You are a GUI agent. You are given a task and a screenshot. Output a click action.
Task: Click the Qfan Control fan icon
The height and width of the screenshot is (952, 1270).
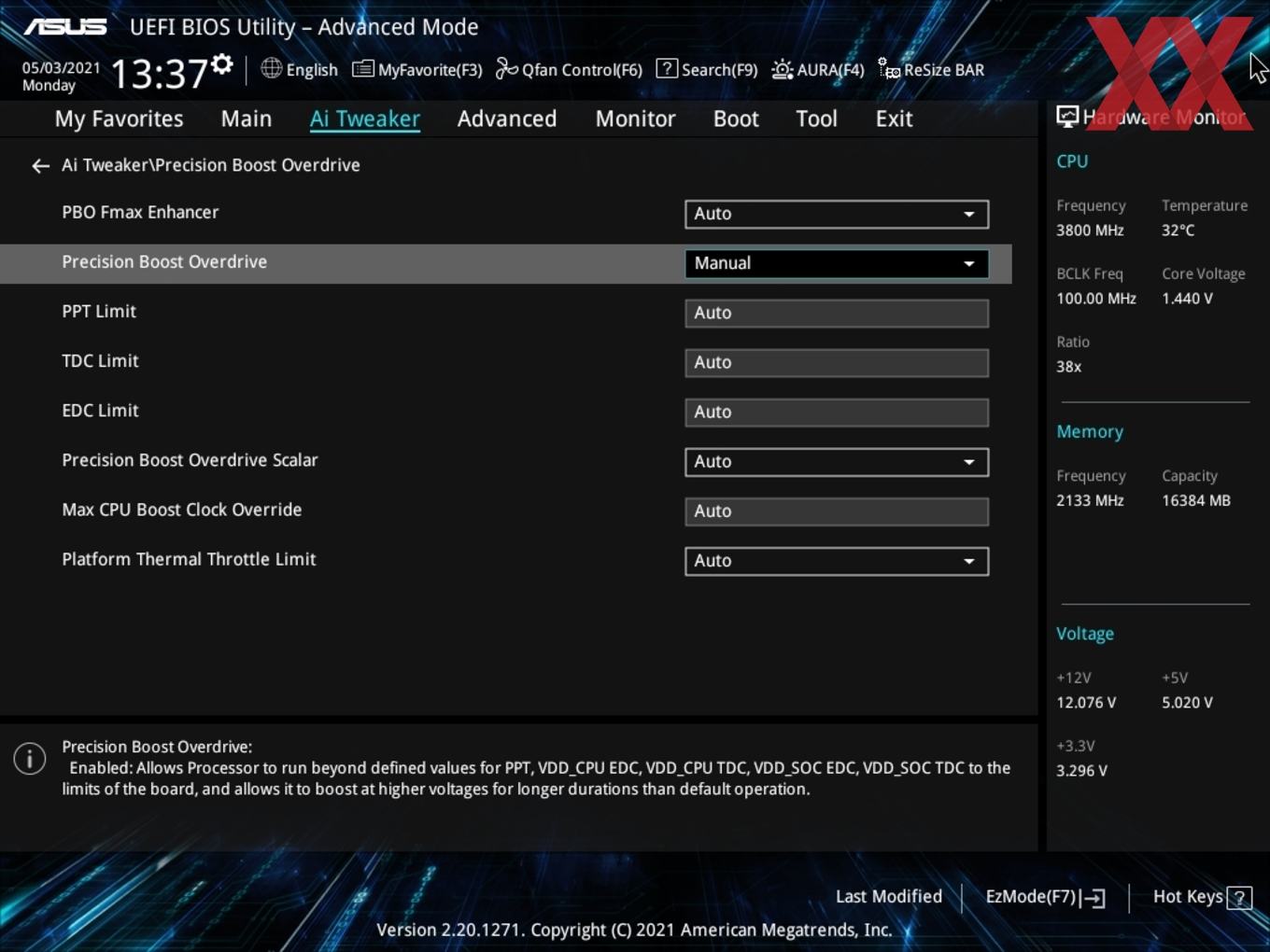coord(506,69)
